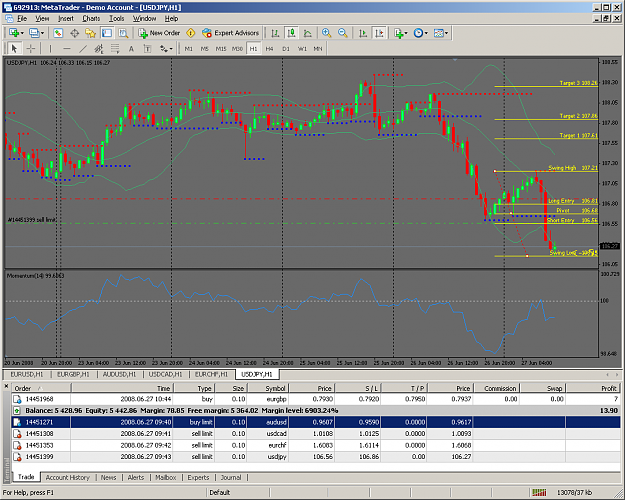The image size is (625, 500).
Task: Toggle the Navigator star-folder icon
Action: 90,33
